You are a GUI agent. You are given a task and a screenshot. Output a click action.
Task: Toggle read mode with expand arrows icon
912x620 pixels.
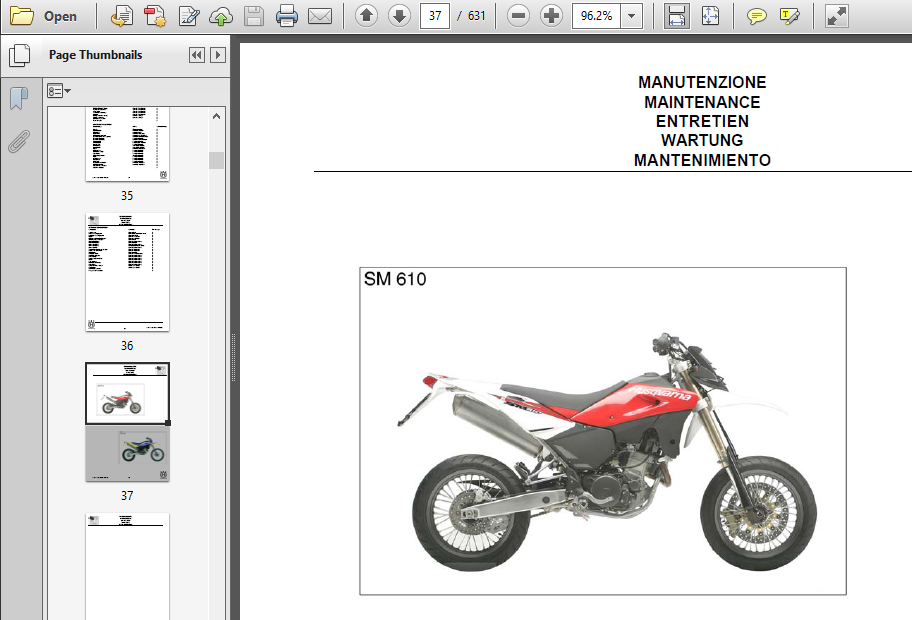click(836, 16)
